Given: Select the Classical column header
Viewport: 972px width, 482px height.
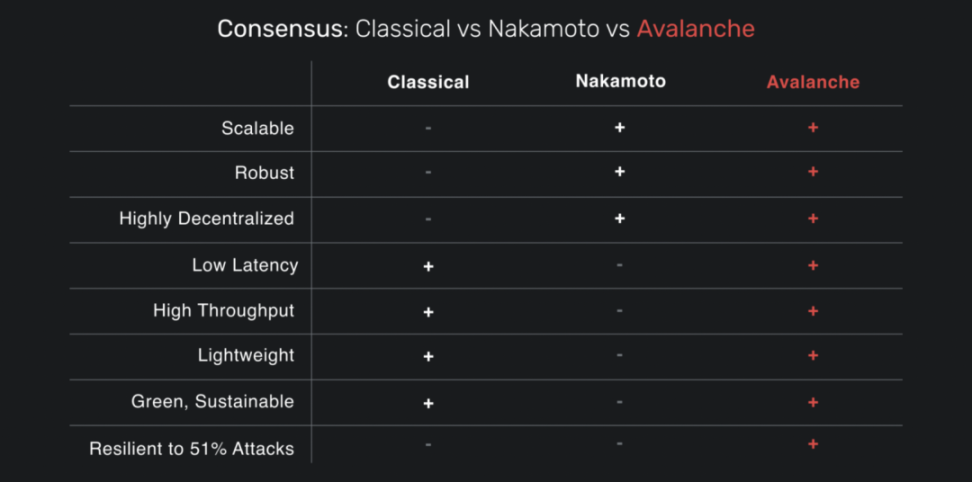Looking at the screenshot, I should pos(428,82).
